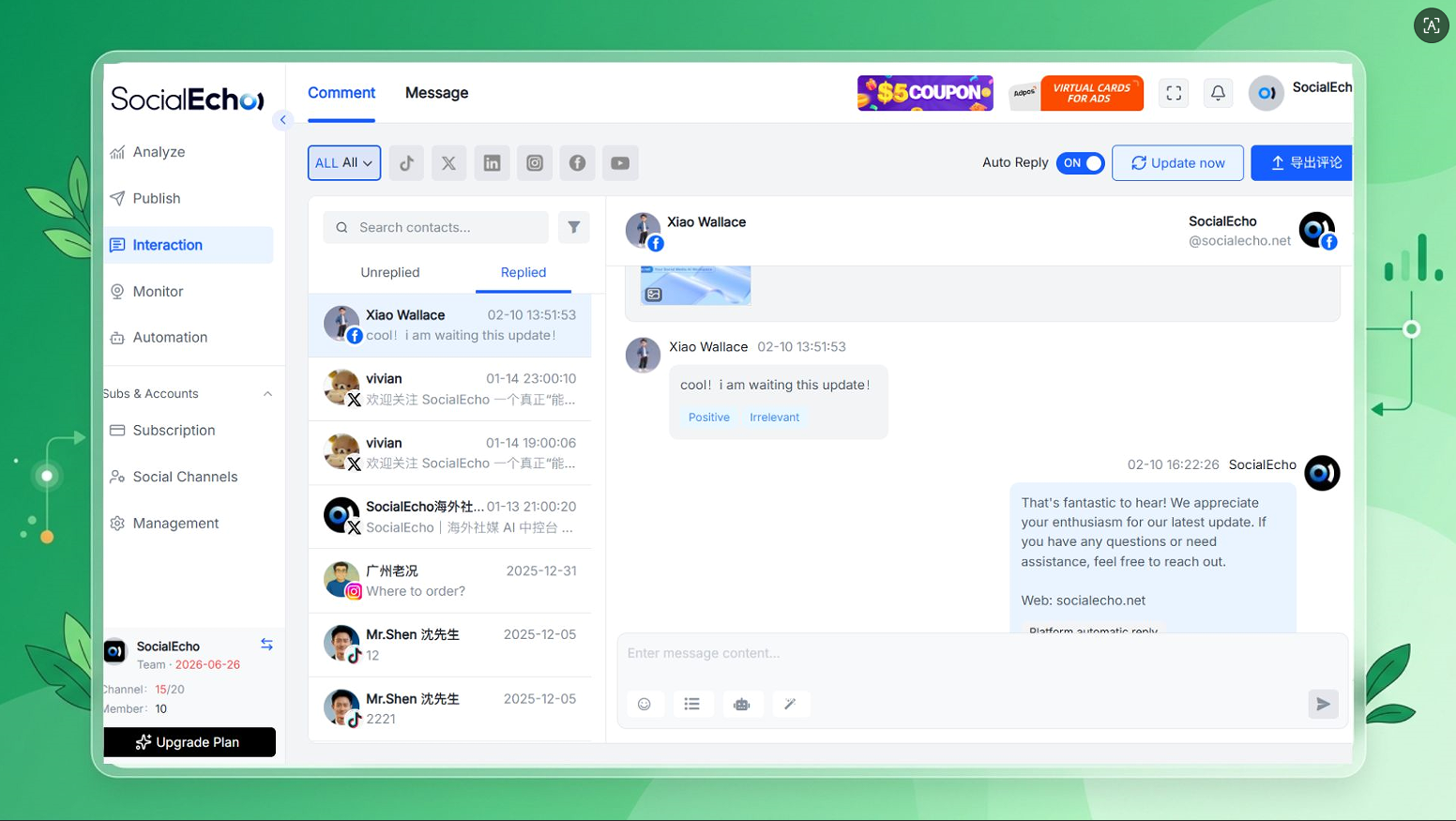Click the Positive sentiment tag

[709, 418]
